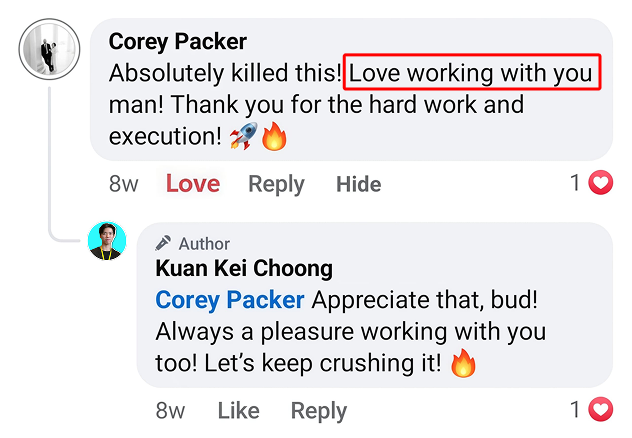632x438 pixels.
Task: Reply to Corey Packer's comment
Action: (x=276, y=184)
